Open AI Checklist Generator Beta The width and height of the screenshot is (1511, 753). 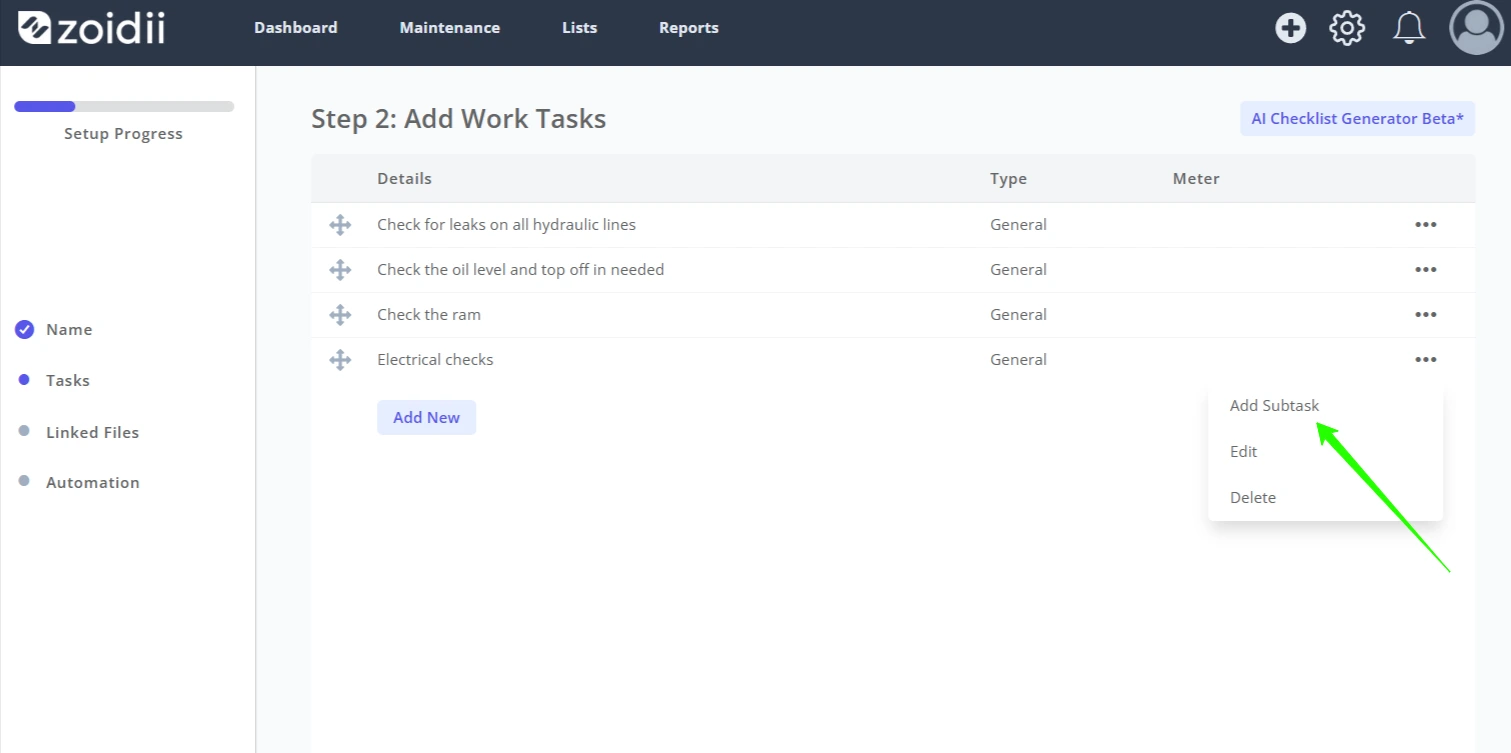tap(1357, 119)
